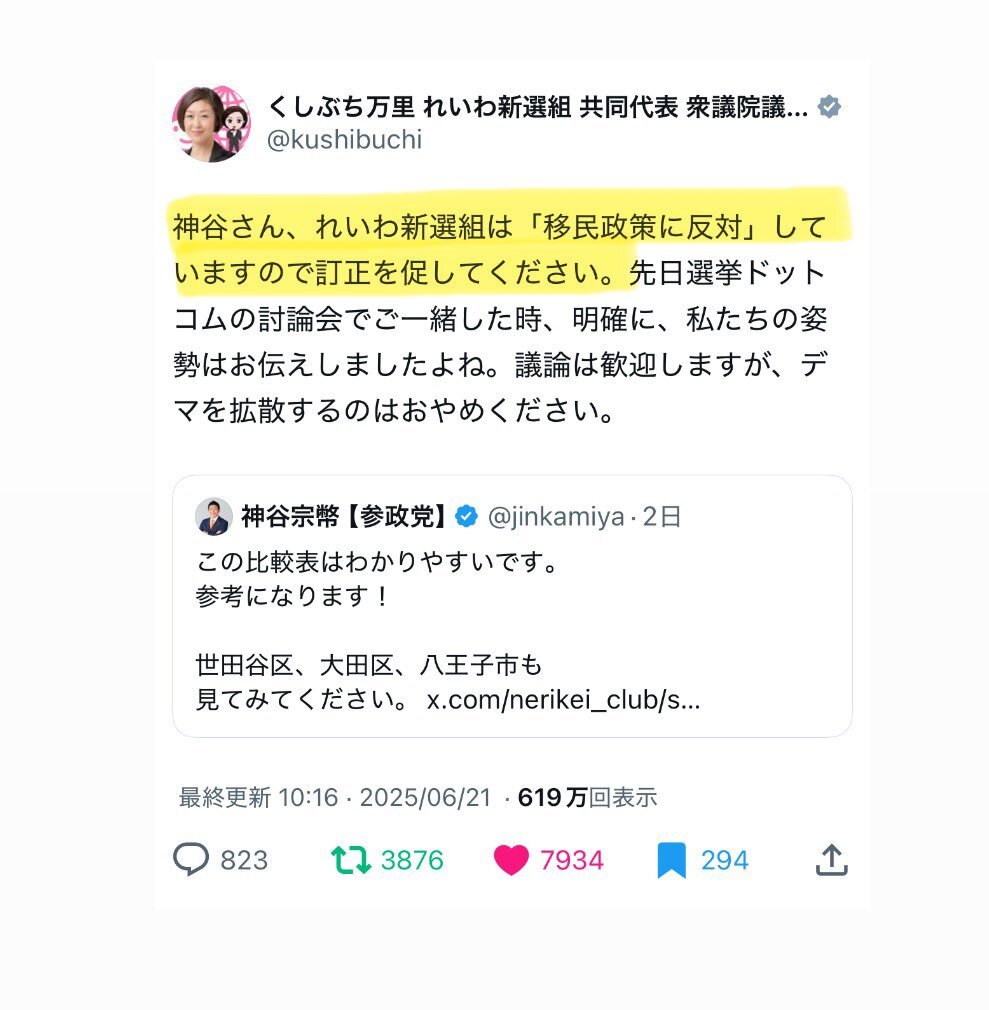989x1010 pixels.
Task: View the 7934 likes count
Action: pos(571,861)
